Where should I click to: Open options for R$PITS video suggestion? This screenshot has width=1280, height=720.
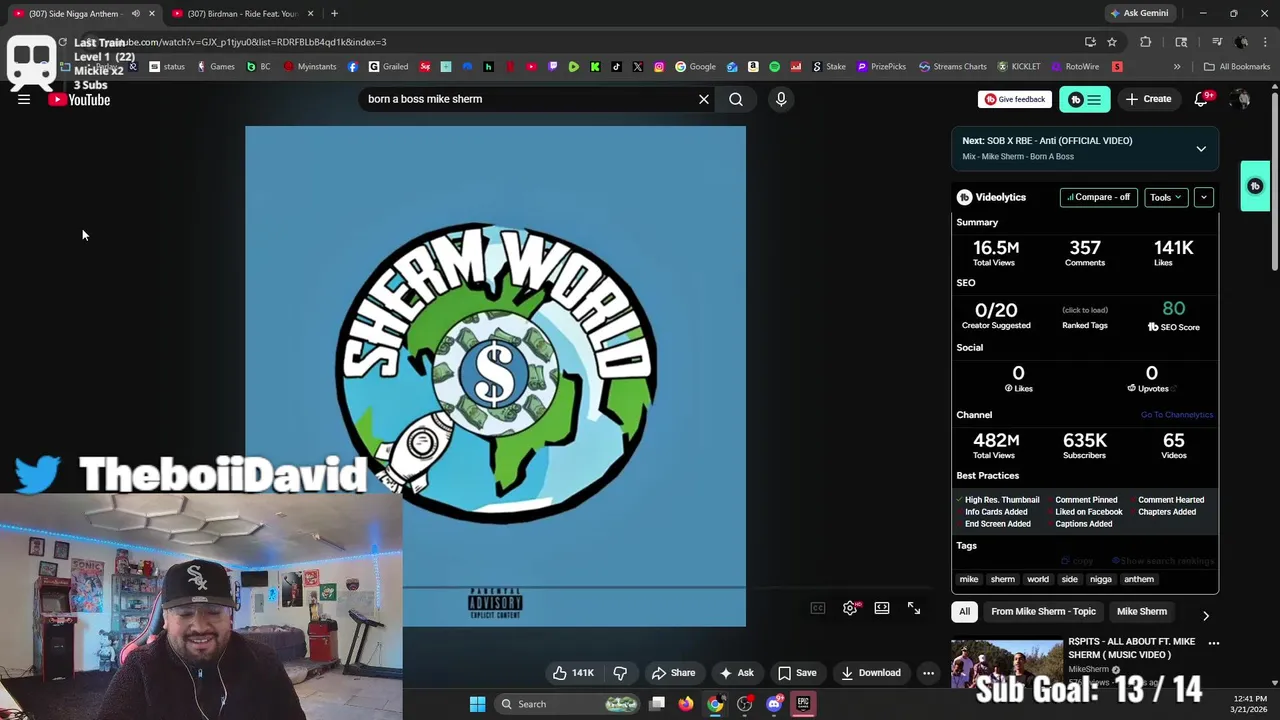(1214, 643)
